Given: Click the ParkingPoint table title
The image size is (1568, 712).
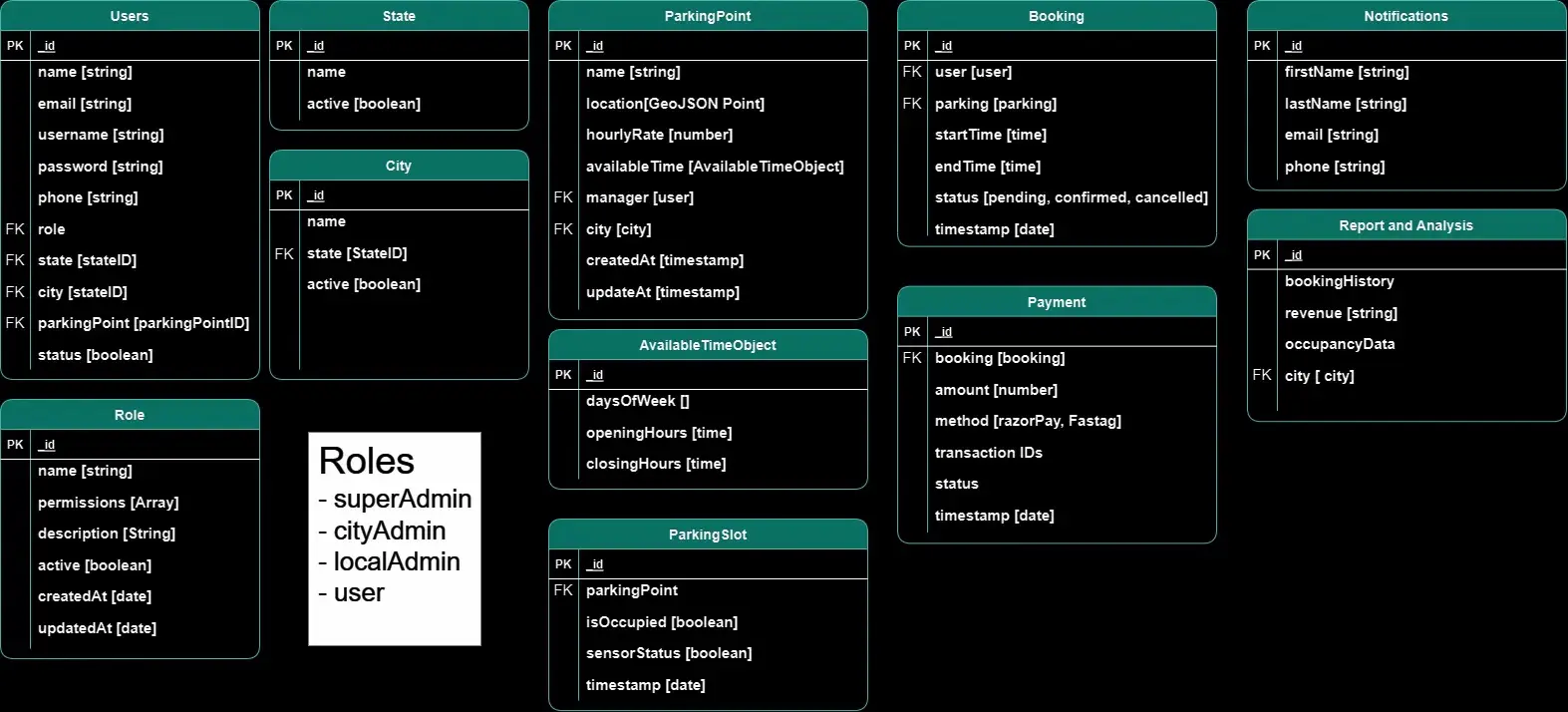Looking at the screenshot, I should tap(708, 16).
